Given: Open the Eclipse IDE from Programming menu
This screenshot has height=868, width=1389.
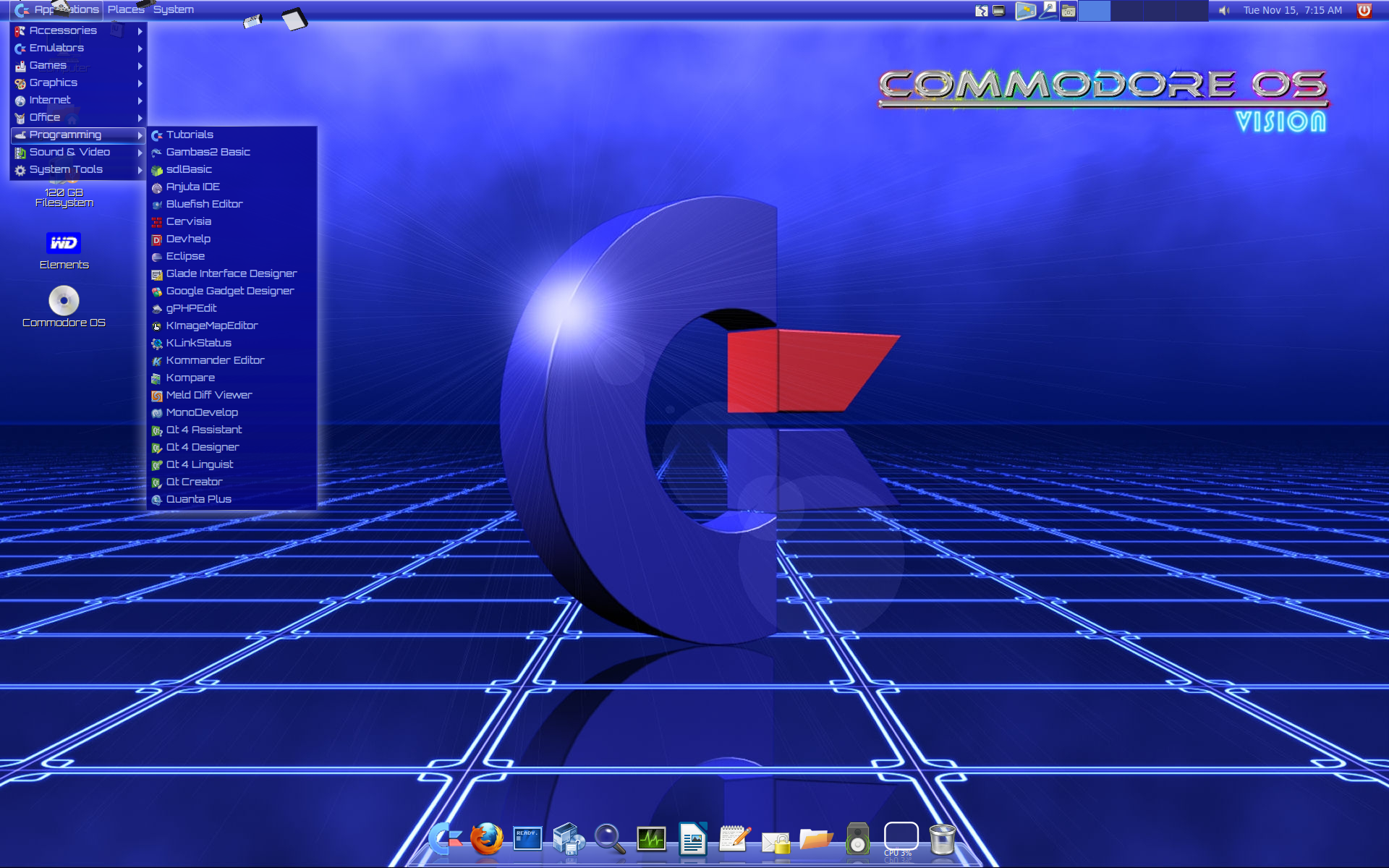Looking at the screenshot, I should click(x=185, y=256).
